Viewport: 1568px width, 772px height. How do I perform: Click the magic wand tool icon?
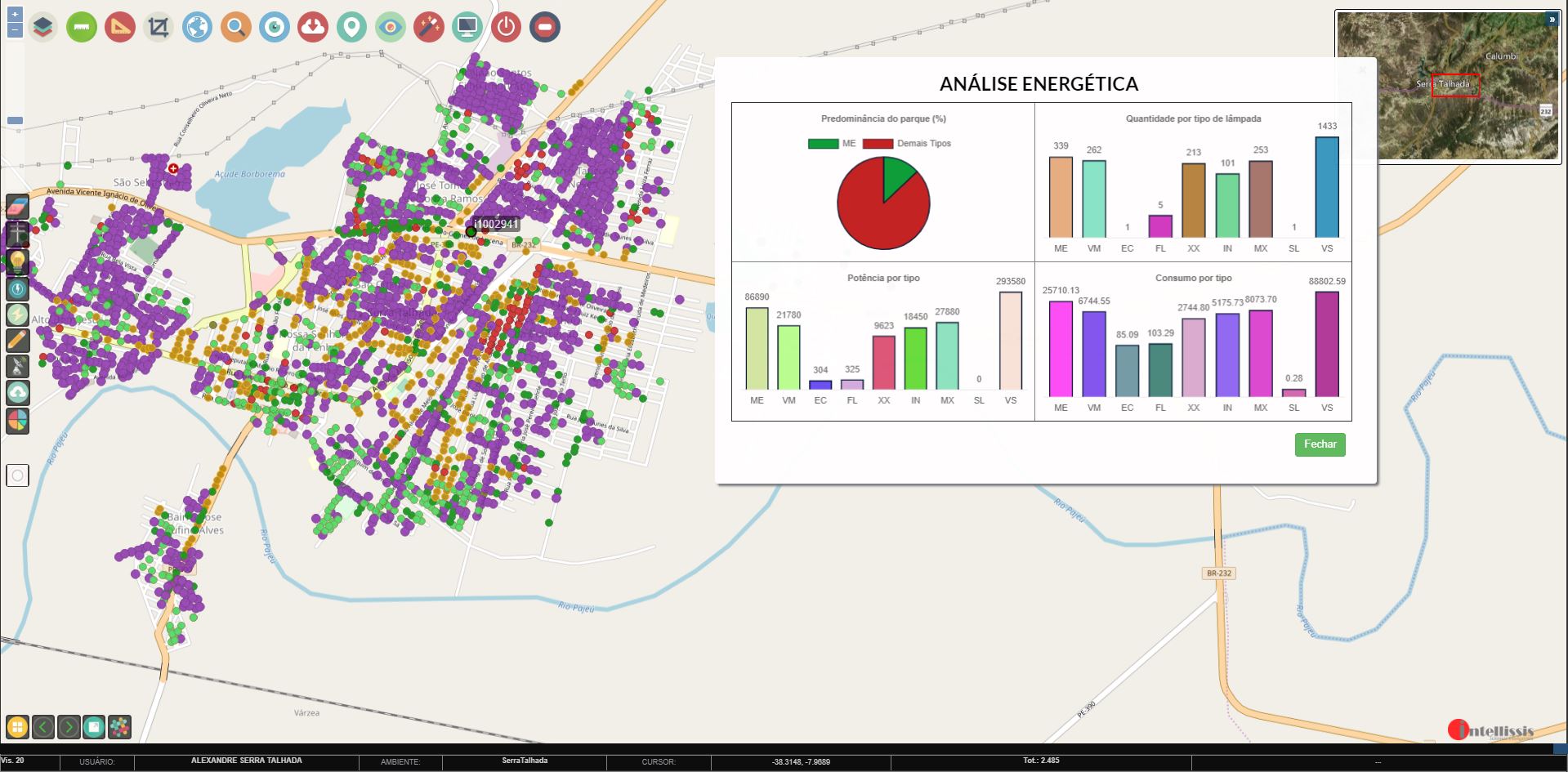click(x=428, y=27)
